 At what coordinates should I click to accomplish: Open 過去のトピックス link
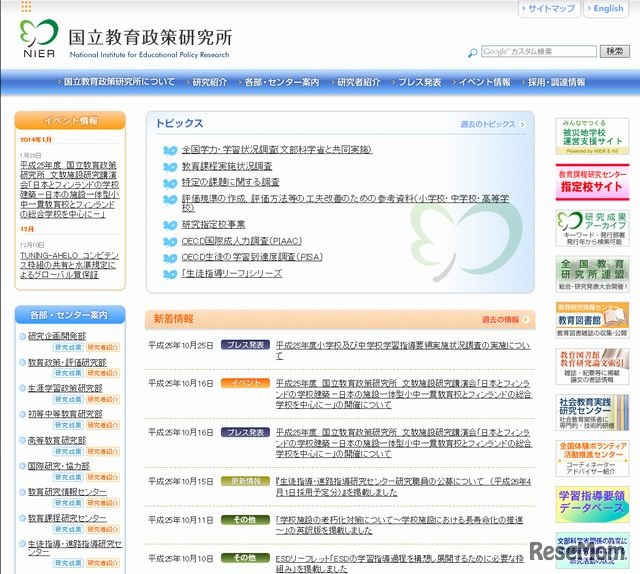[x=488, y=124]
